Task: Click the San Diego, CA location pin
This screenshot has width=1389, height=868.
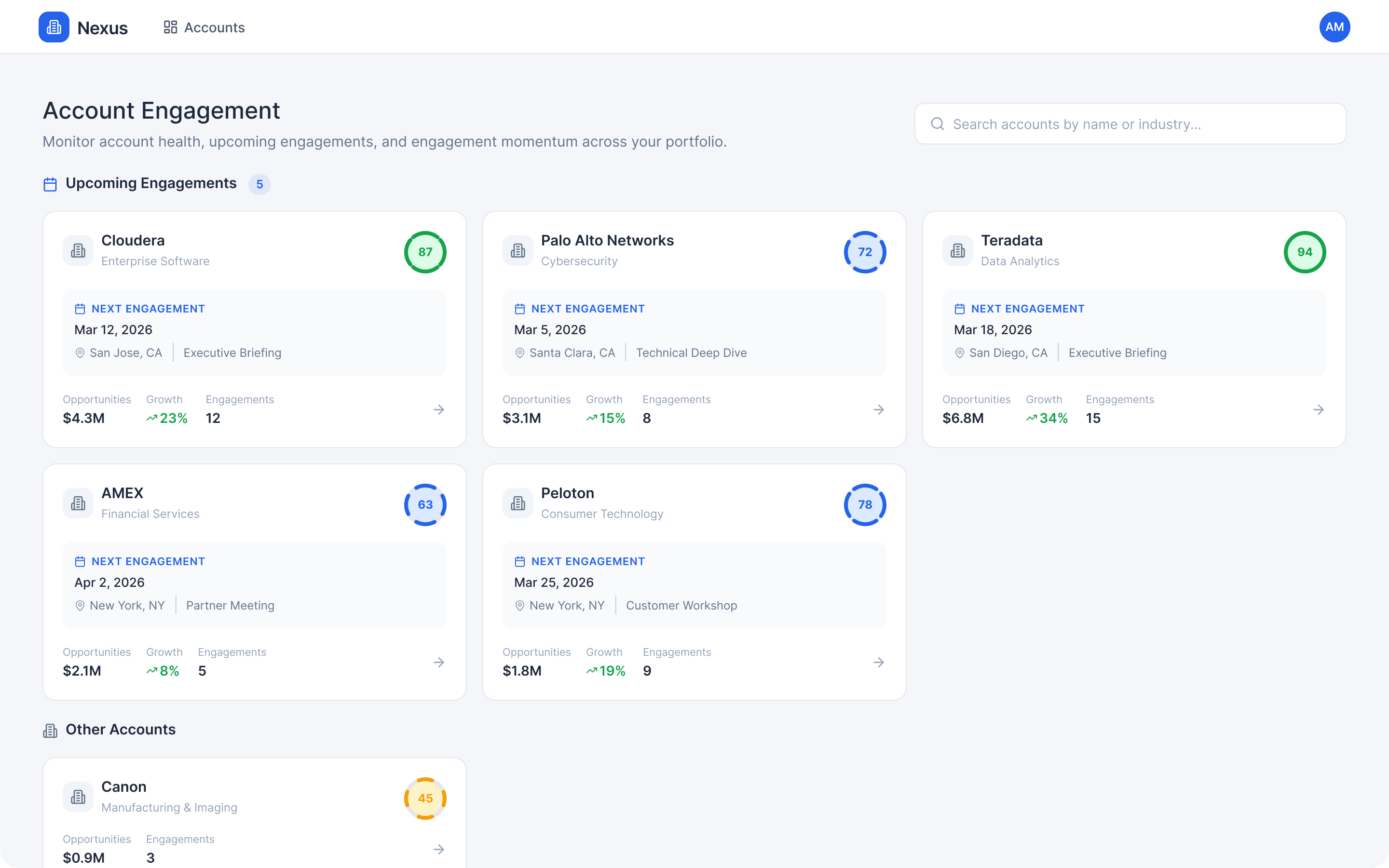Action: (959, 353)
